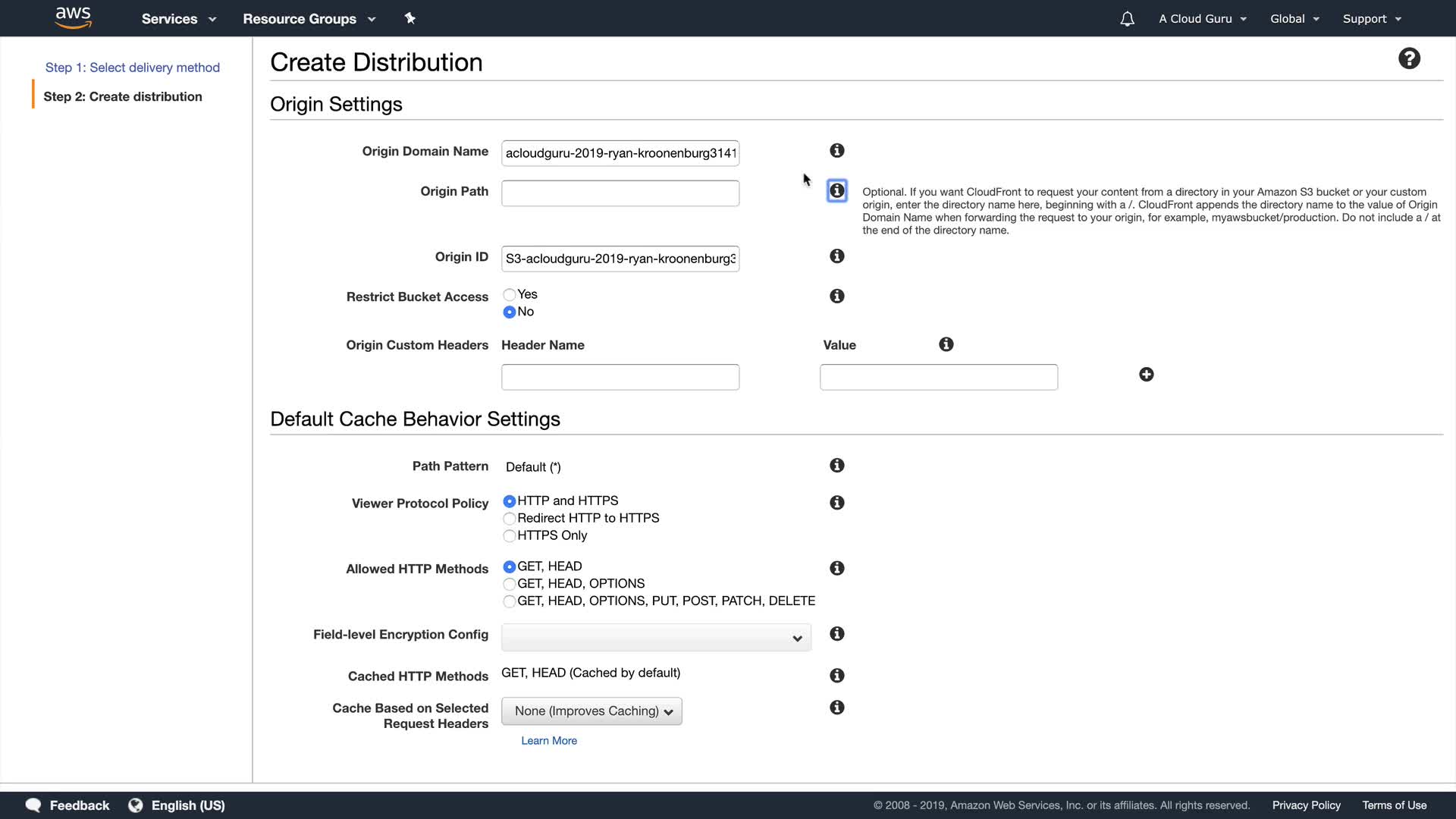Open the Resource Groups menu
The image size is (1456, 819).
tap(309, 19)
